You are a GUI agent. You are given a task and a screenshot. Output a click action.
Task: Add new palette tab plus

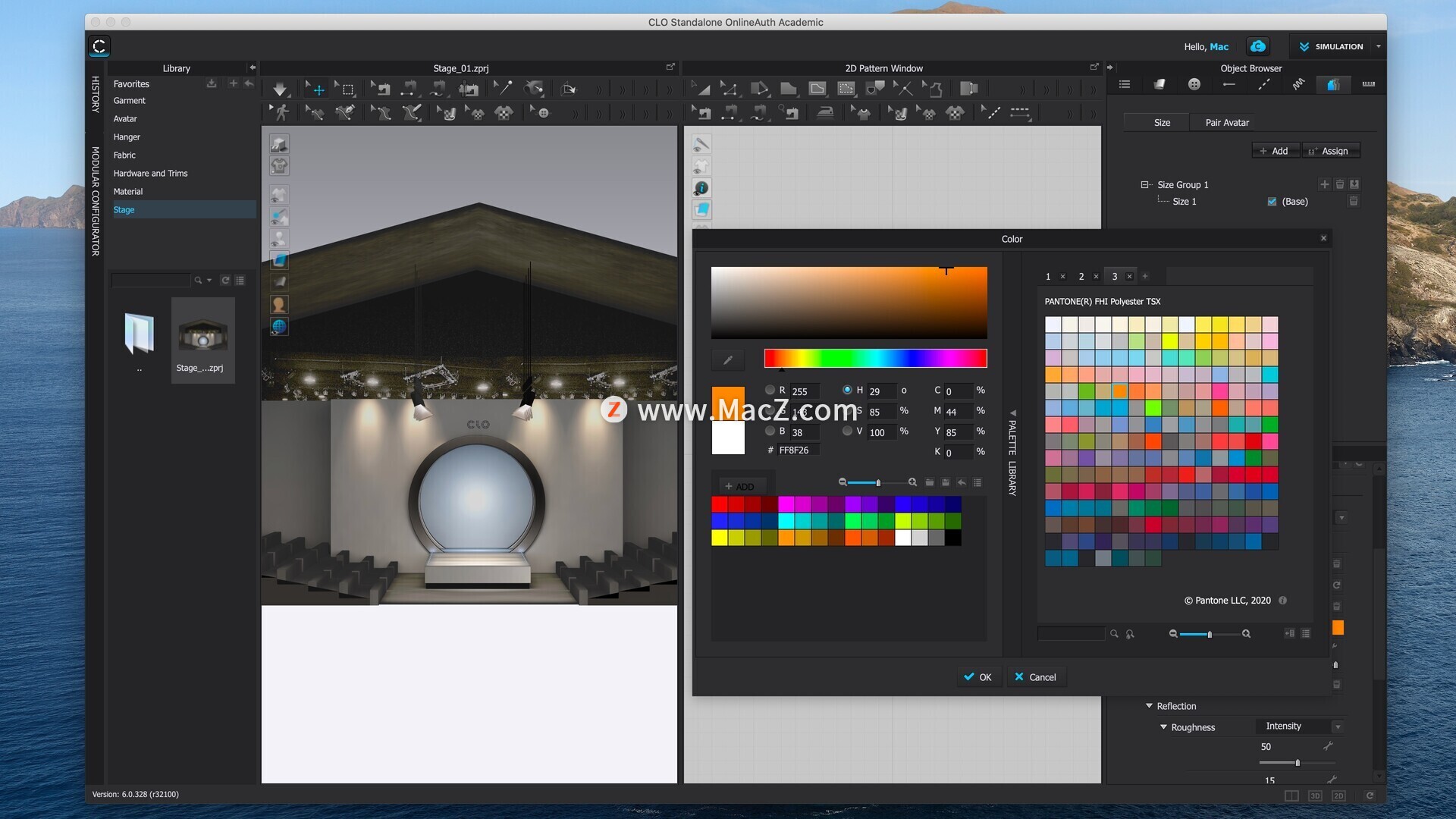pos(1145,277)
